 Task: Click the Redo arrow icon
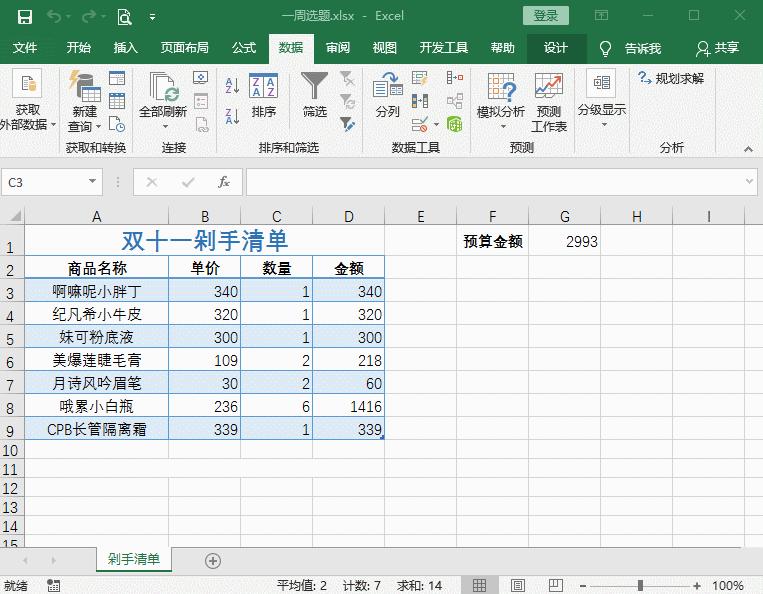(89, 17)
